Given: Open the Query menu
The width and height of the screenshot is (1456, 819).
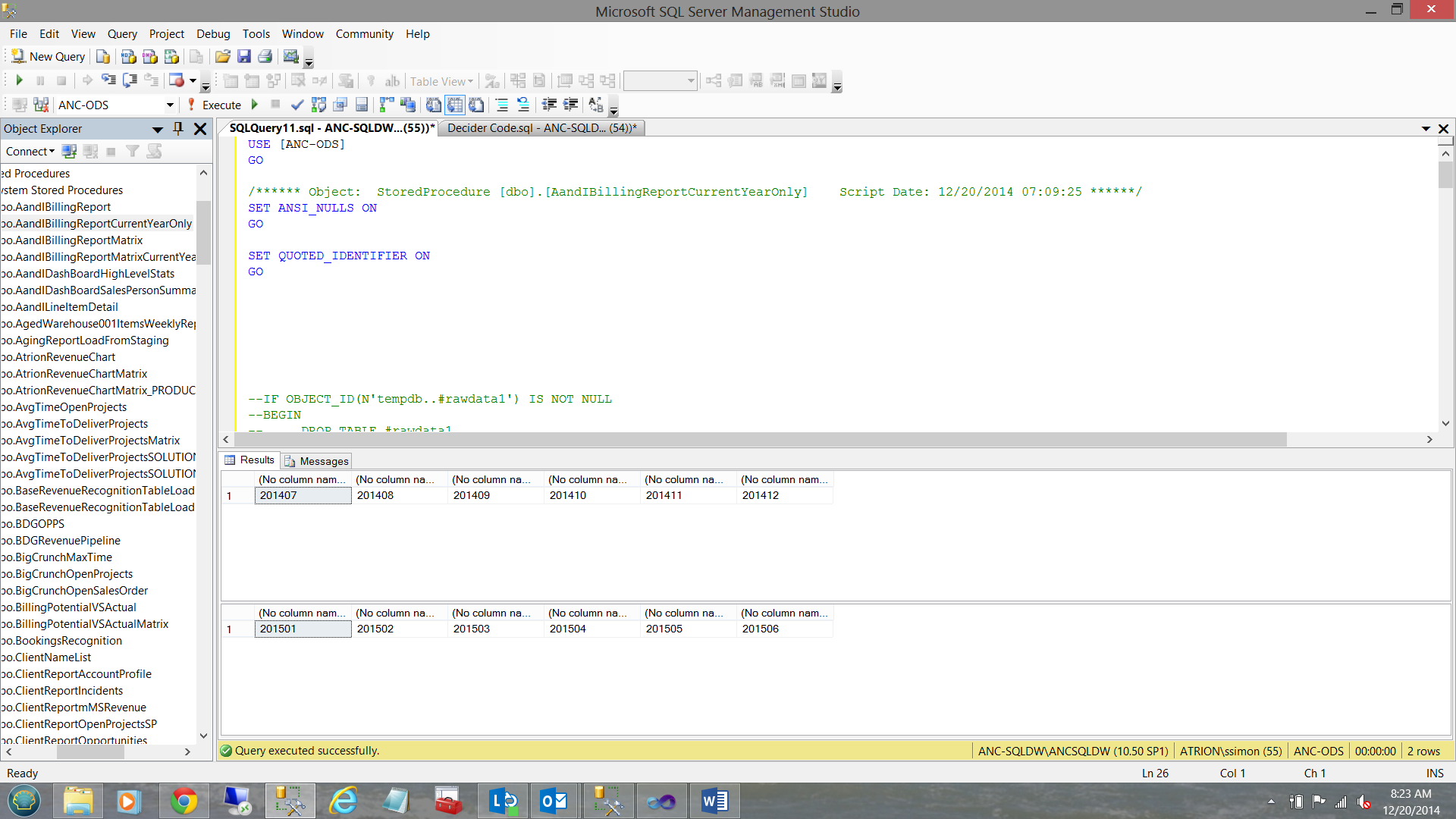Looking at the screenshot, I should click(x=122, y=34).
